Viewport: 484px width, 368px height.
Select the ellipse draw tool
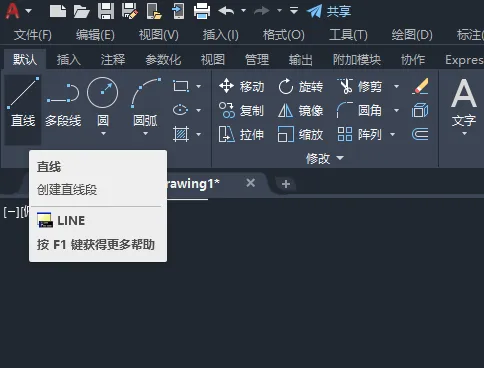coord(181,110)
